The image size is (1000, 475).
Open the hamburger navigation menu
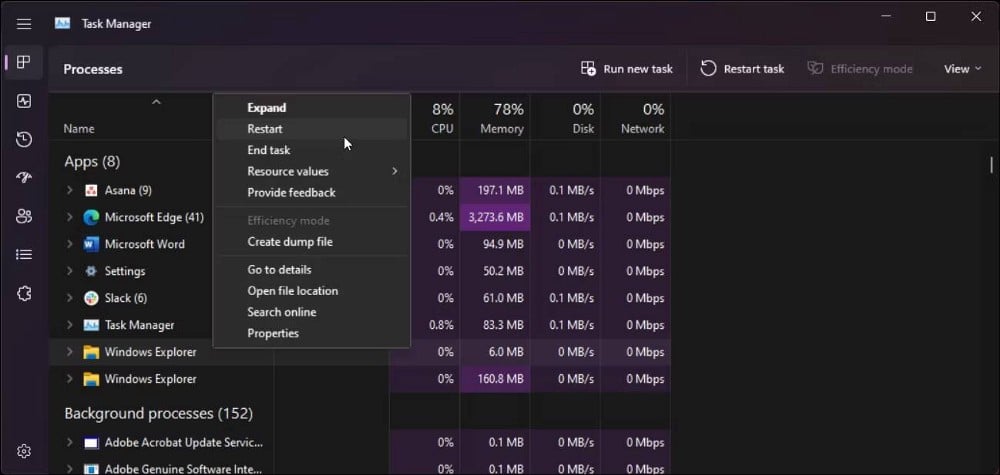click(24, 23)
